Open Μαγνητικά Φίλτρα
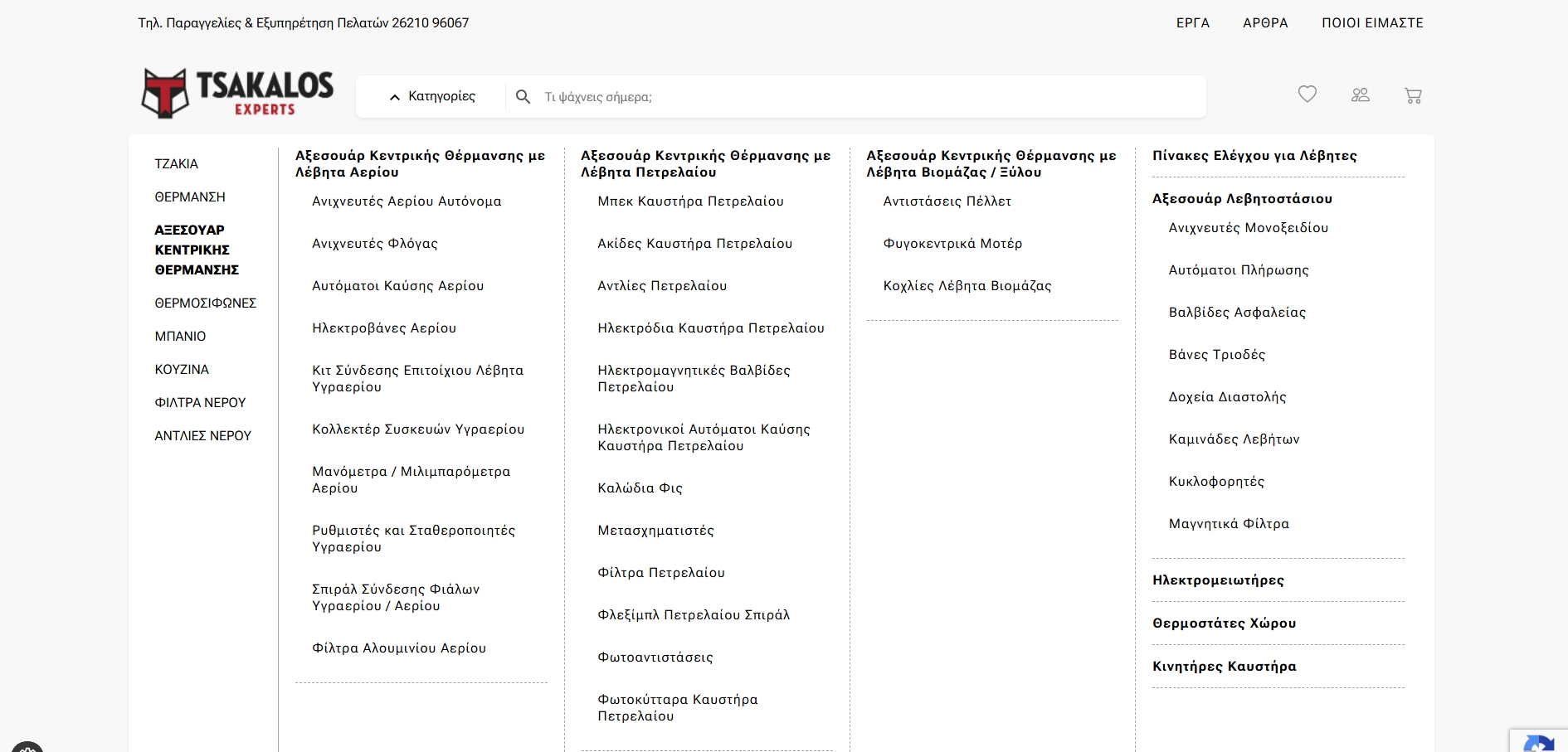 [x=1229, y=524]
